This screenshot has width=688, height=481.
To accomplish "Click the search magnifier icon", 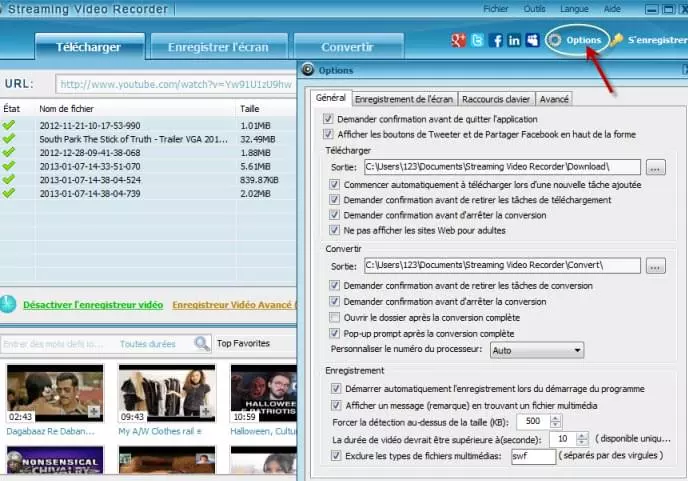I will (202, 344).
